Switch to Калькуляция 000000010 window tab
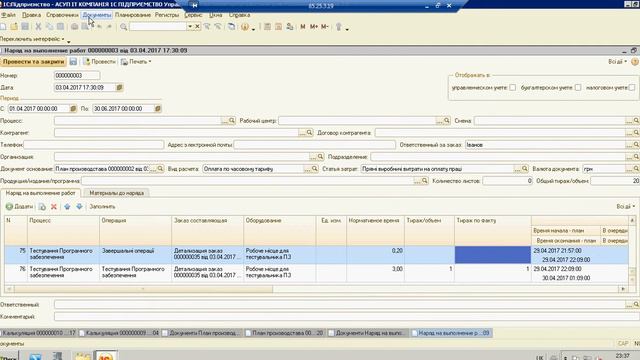 39,333
